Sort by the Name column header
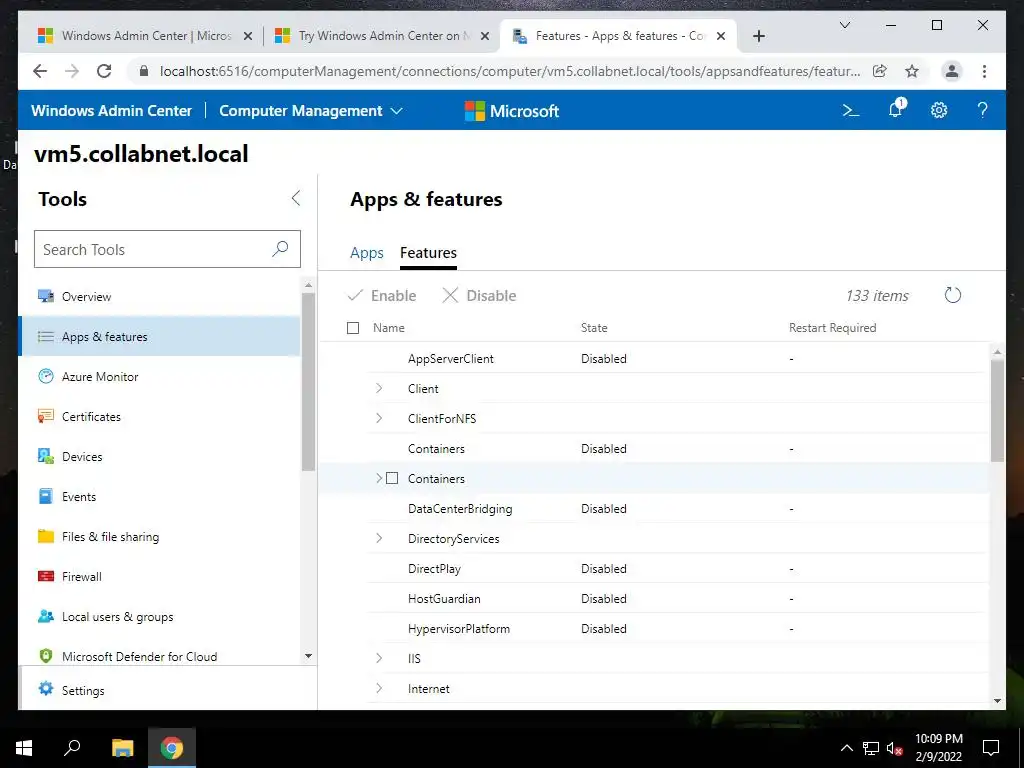This screenshot has height=768, width=1024. (x=389, y=328)
